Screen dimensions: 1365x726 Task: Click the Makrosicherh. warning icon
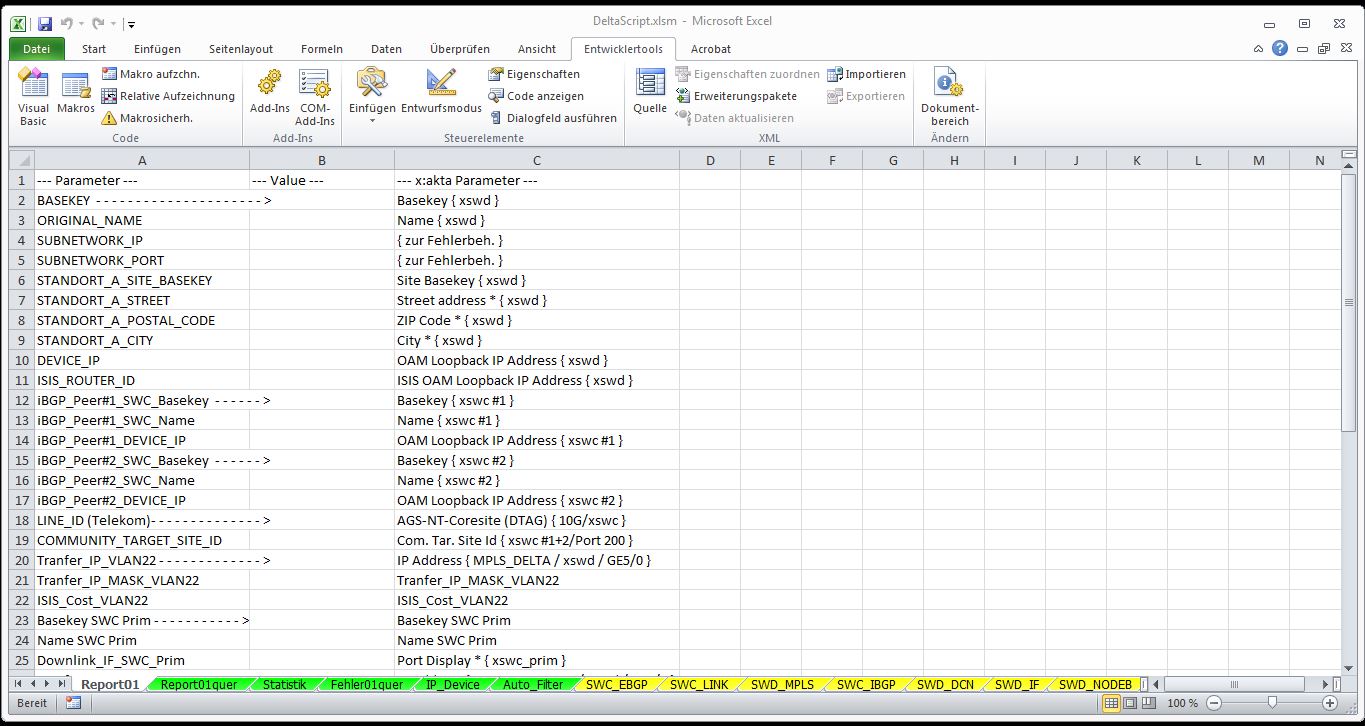109,118
